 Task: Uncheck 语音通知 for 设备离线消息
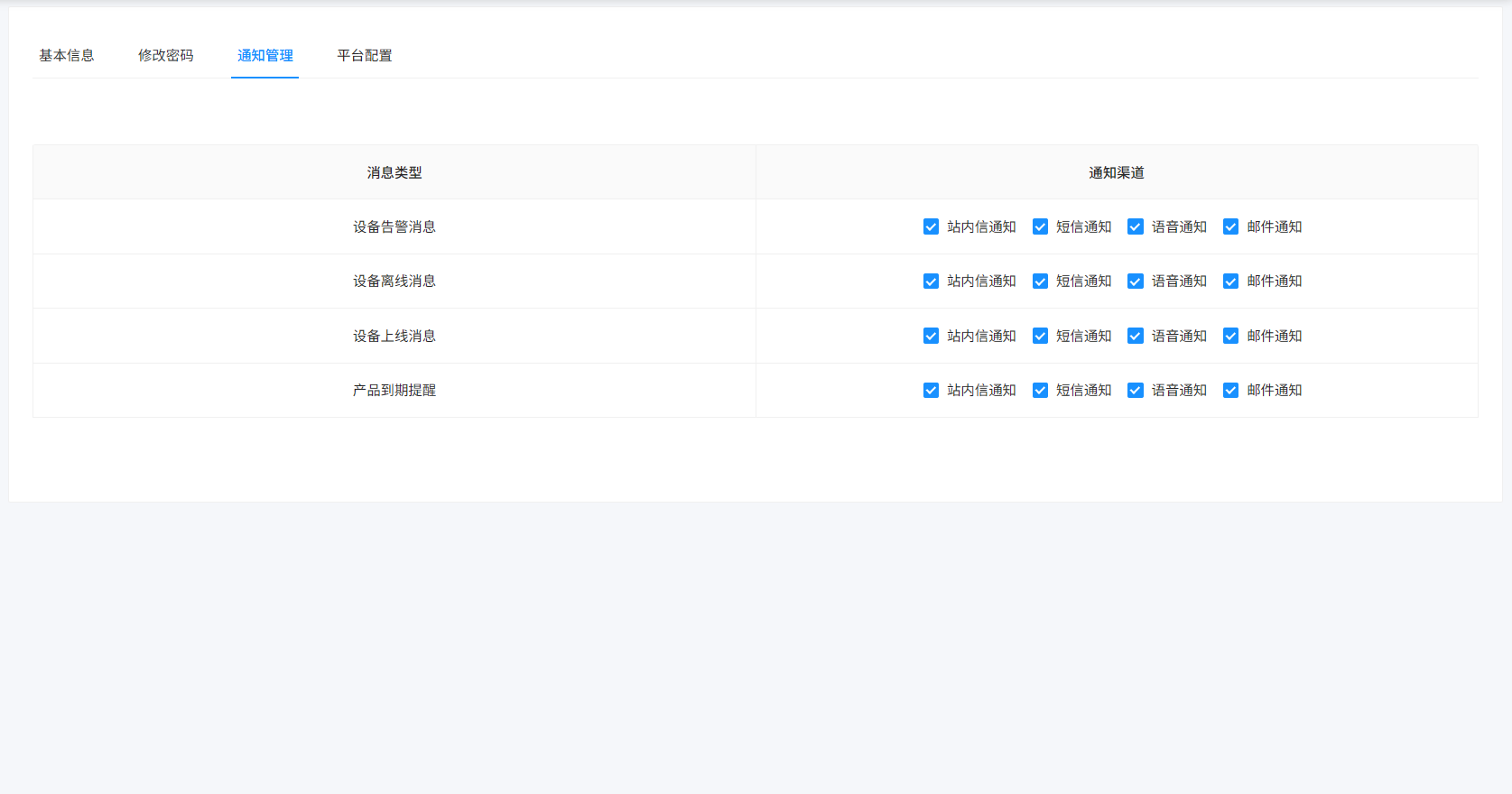[1136, 282]
